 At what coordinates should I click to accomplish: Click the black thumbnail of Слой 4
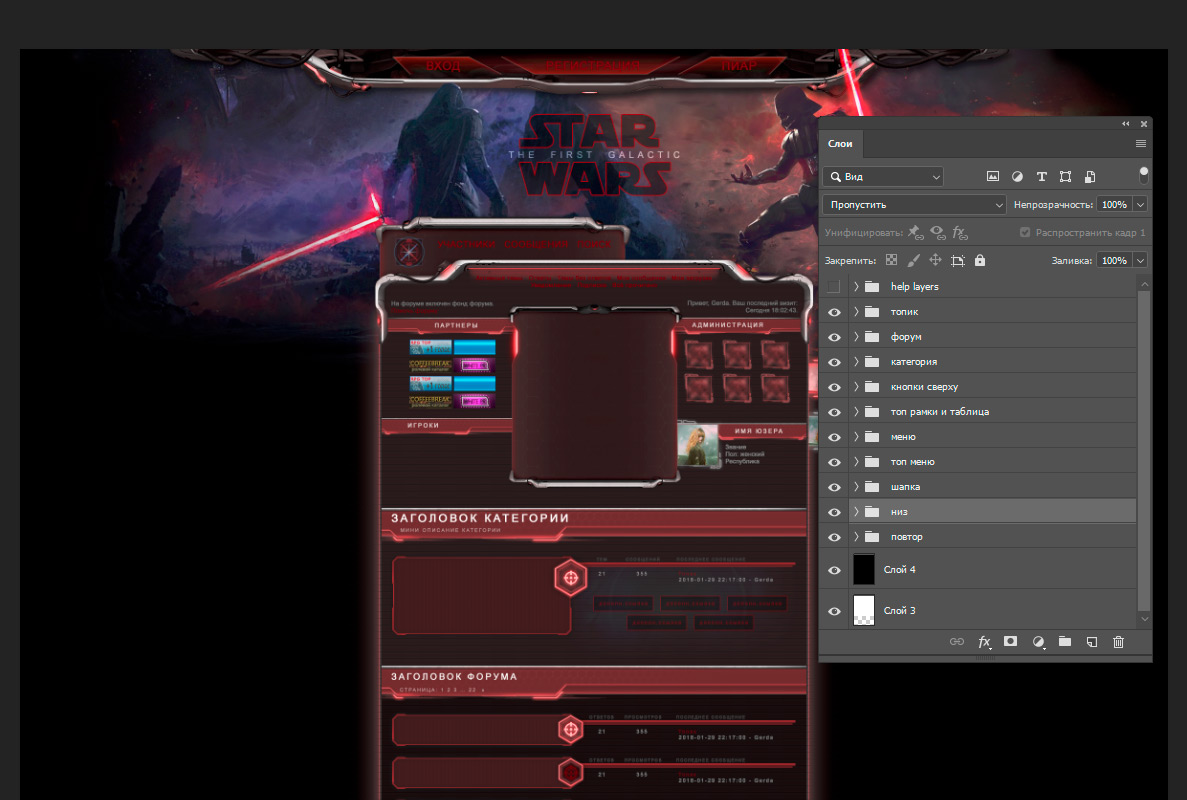[864, 570]
